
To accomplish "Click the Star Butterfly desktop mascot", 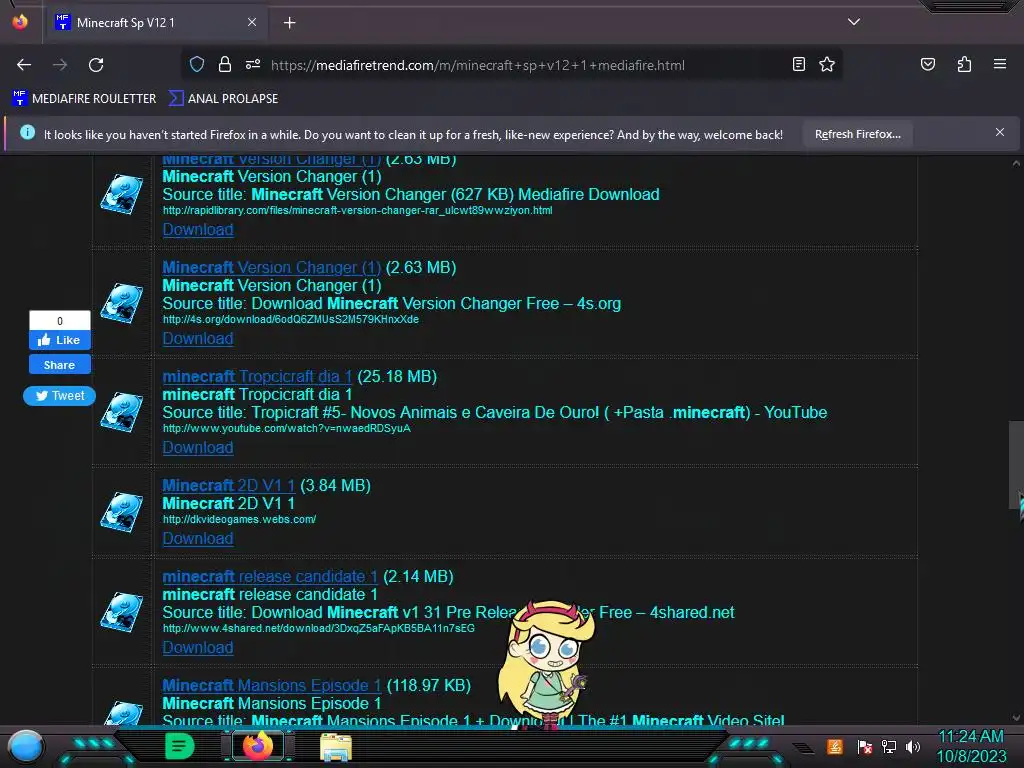I will (x=547, y=665).
